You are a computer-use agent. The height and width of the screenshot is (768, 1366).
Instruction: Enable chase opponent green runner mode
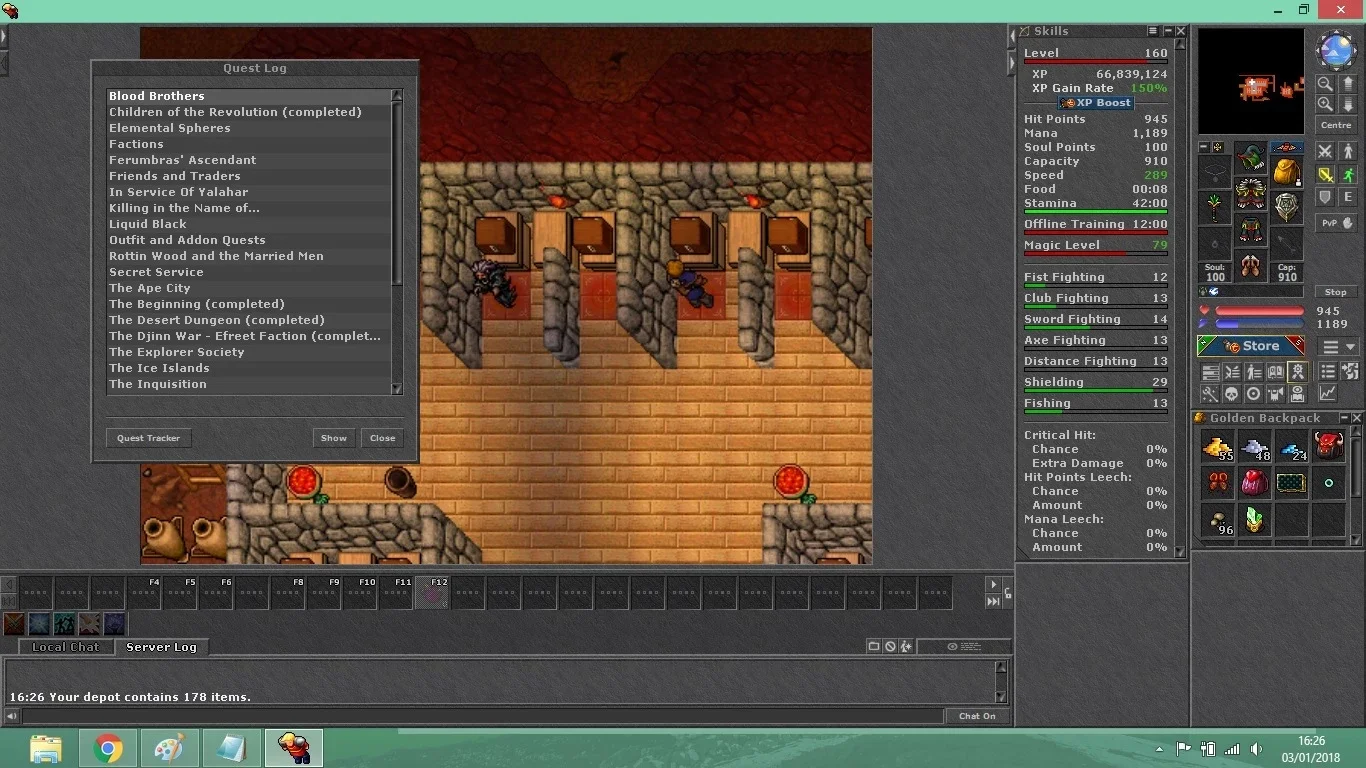point(1348,174)
